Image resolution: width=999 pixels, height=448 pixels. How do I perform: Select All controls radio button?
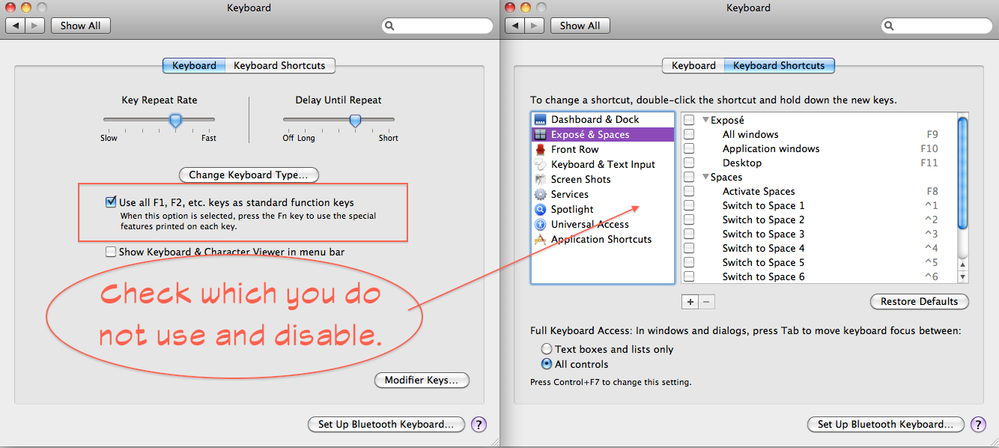pyautogui.click(x=547, y=365)
